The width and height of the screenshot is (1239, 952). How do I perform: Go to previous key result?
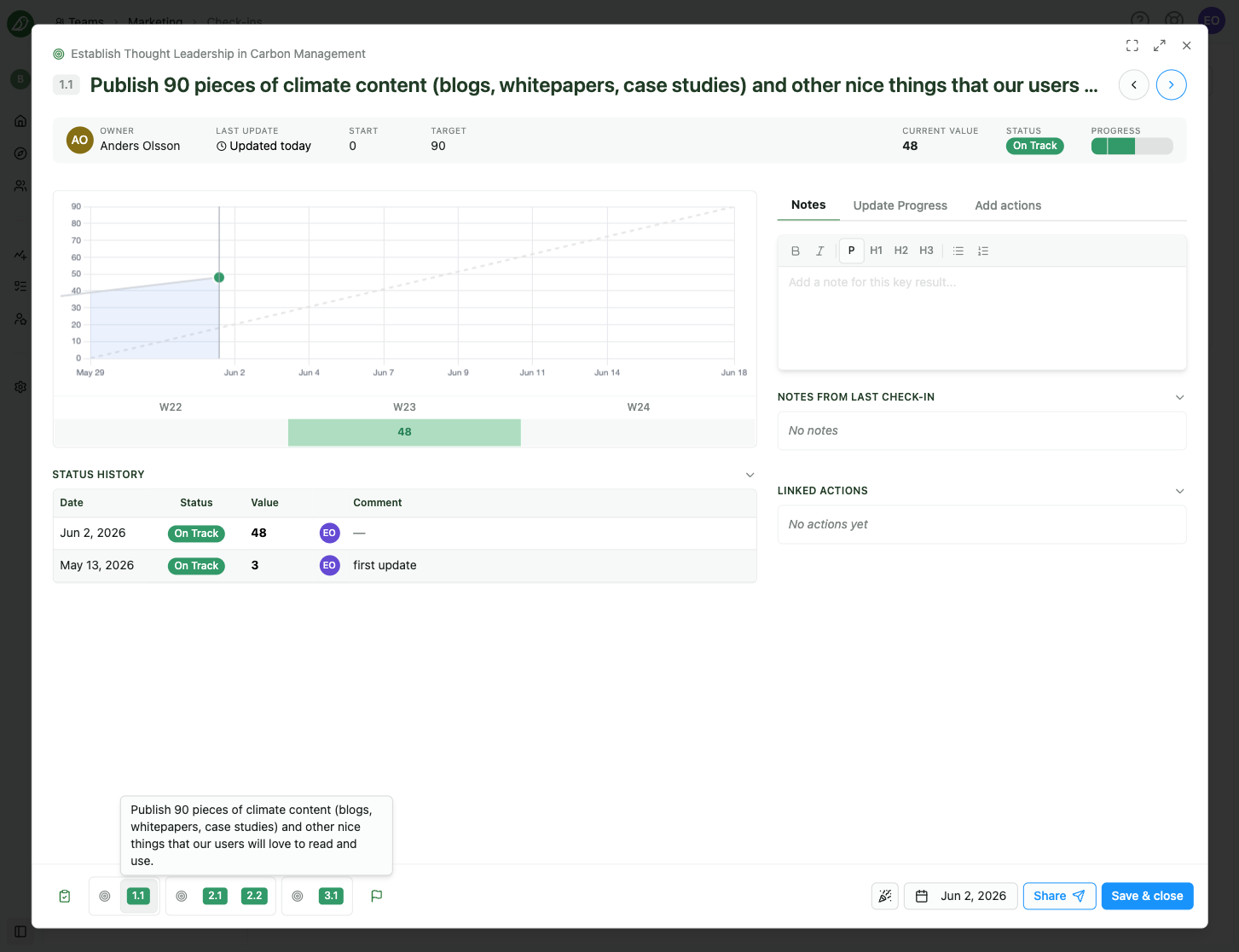coord(1134,84)
